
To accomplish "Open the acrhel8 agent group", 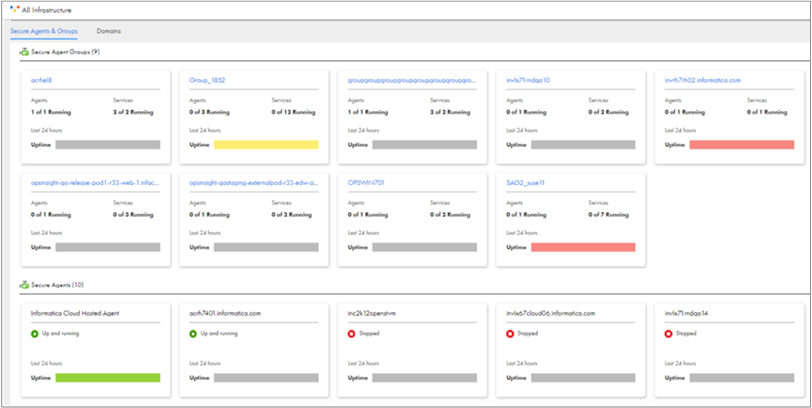I will pos(41,80).
